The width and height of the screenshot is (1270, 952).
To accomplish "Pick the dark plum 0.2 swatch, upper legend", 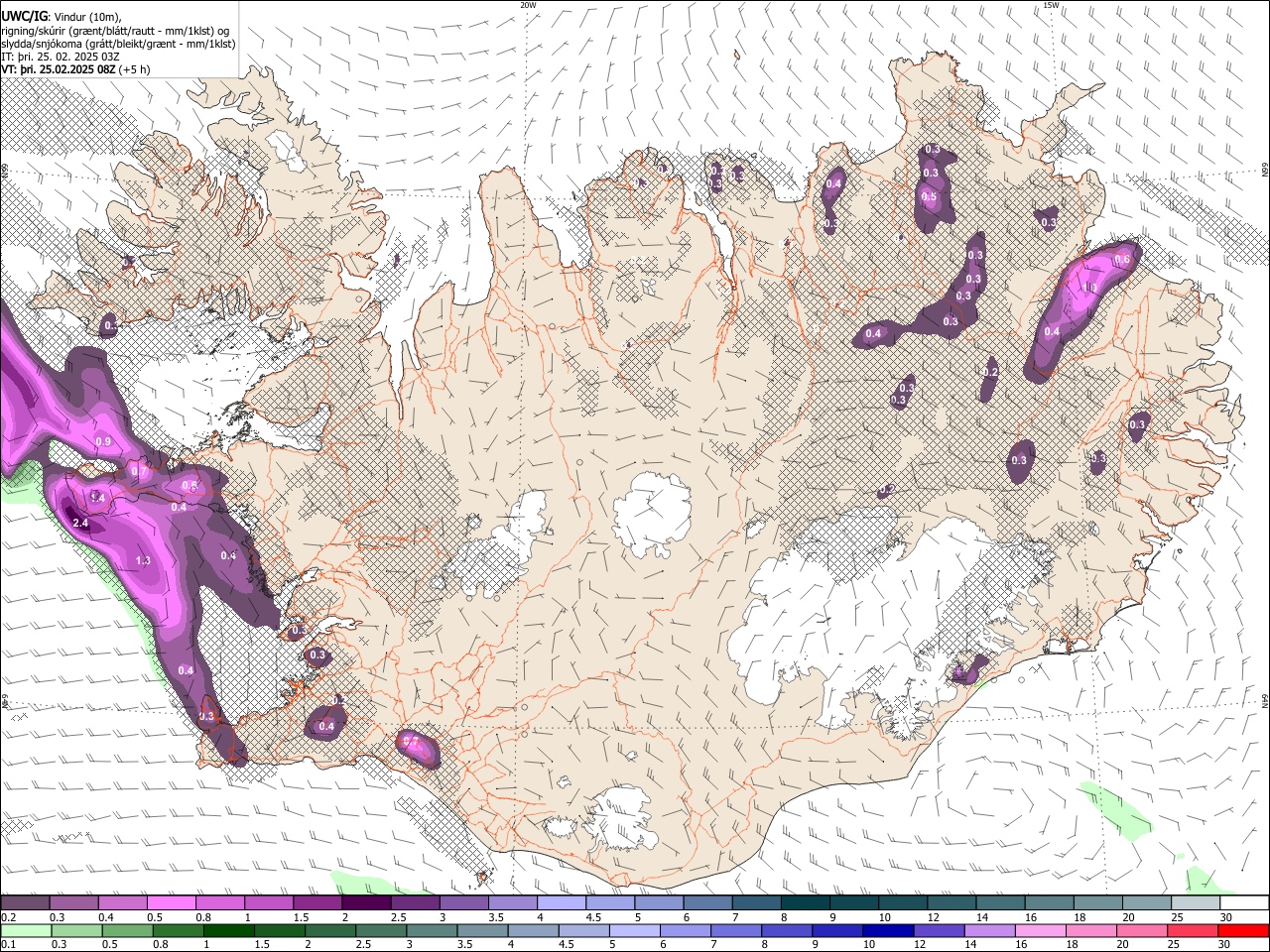I will point(25,903).
